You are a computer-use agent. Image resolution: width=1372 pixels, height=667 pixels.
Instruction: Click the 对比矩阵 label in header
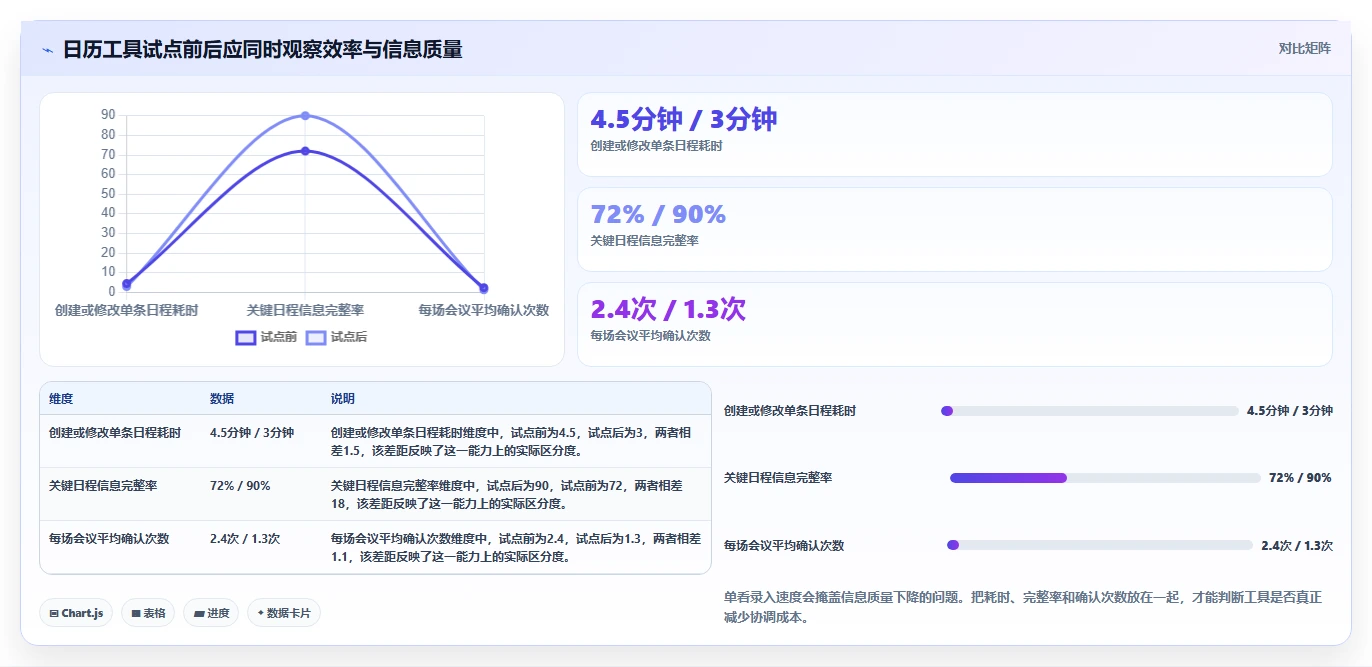pos(1305,48)
